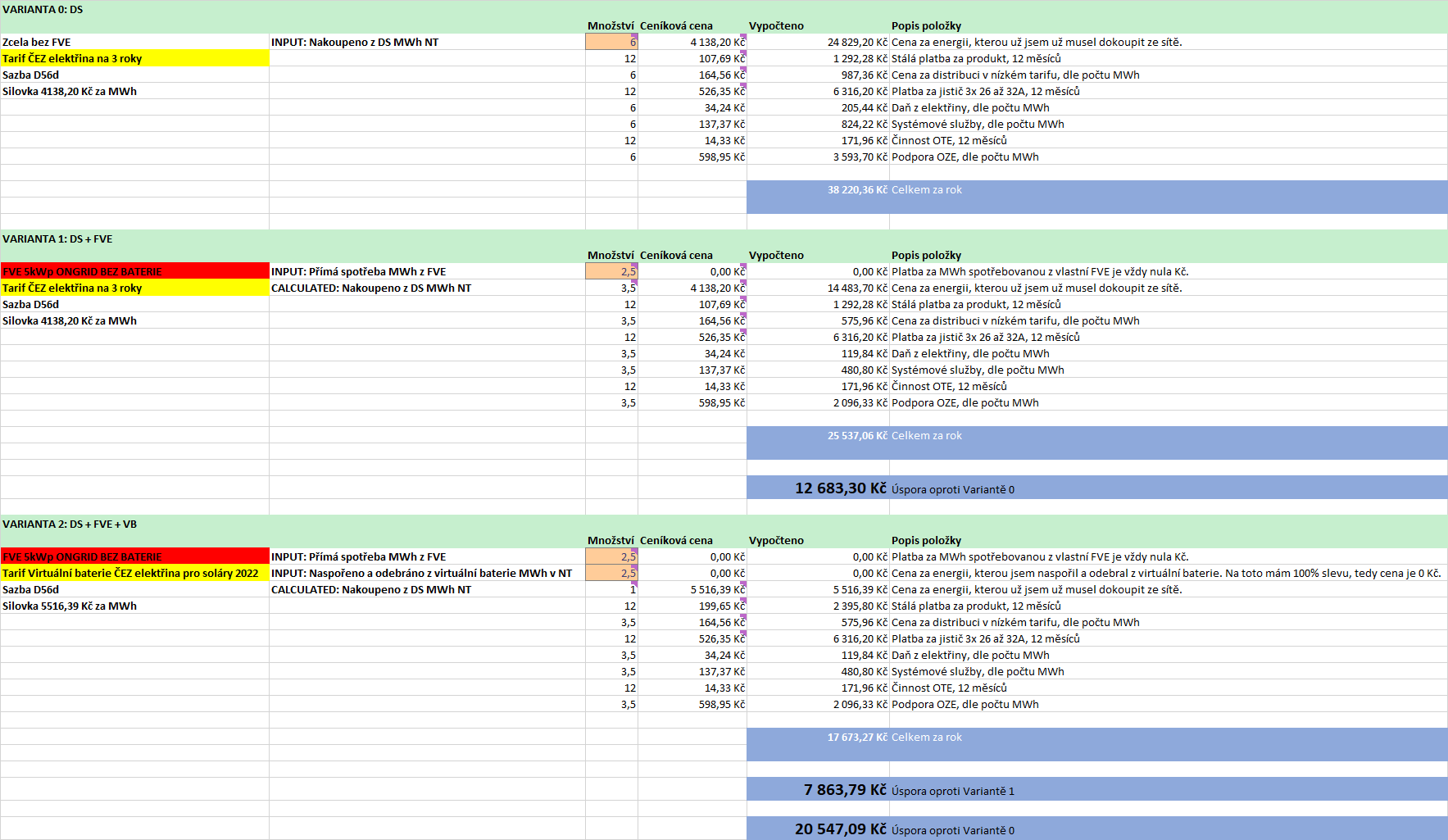This screenshot has width=1448, height=840.
Task: Select the yearly total 17 673,27 Kč
Action: [x=818, y=737]
